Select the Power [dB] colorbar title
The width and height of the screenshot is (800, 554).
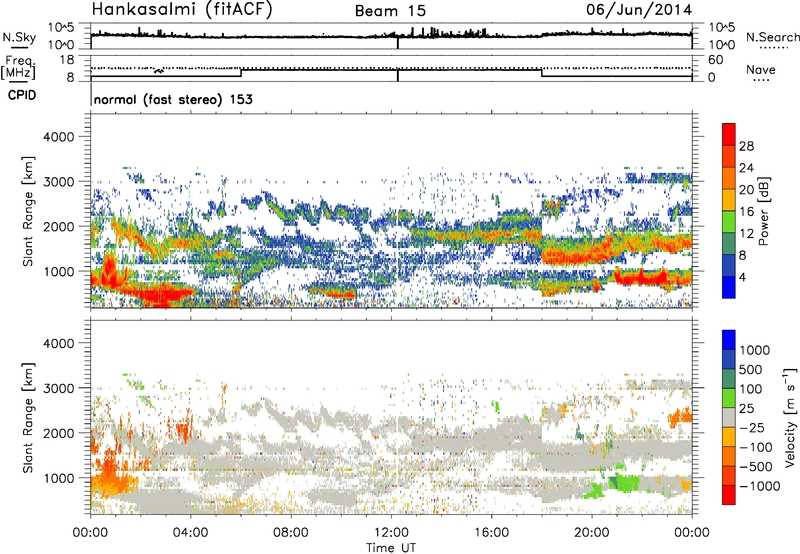(764, 211)
